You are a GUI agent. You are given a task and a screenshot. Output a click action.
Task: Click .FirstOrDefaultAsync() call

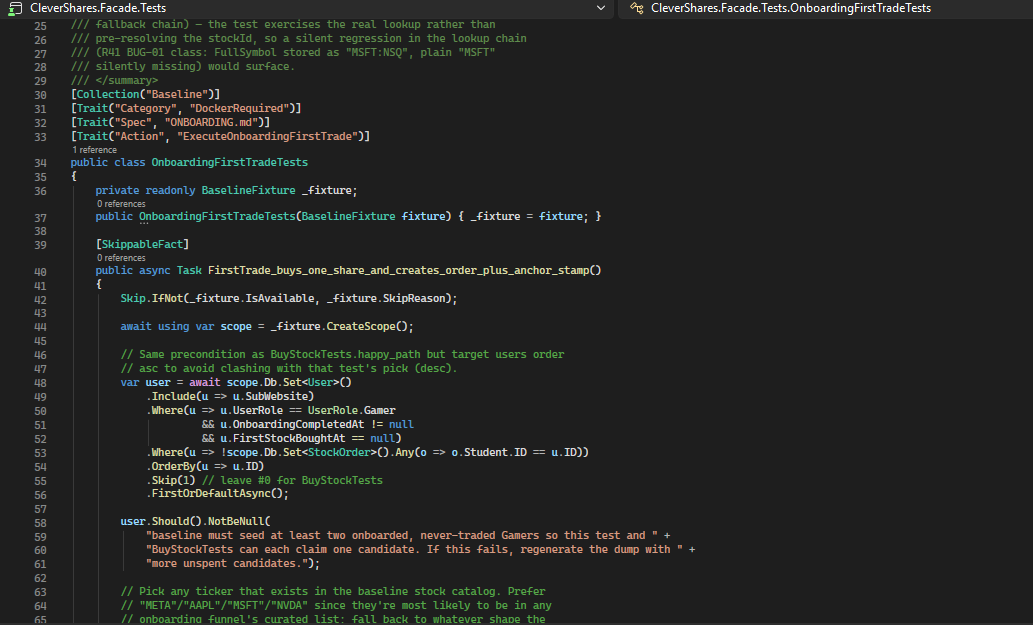[217, 493]
